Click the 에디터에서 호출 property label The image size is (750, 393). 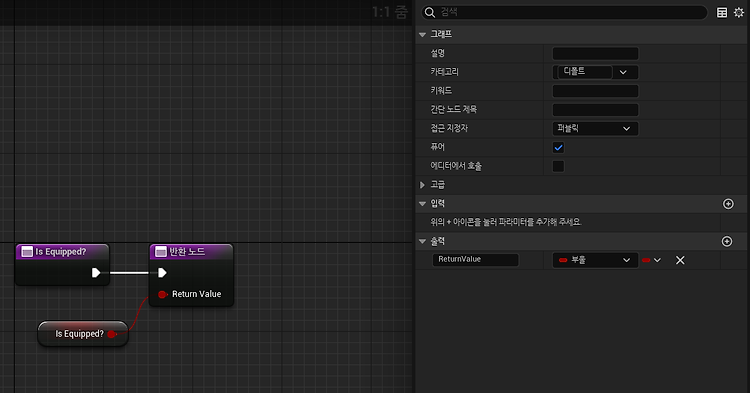click(456, 166)
